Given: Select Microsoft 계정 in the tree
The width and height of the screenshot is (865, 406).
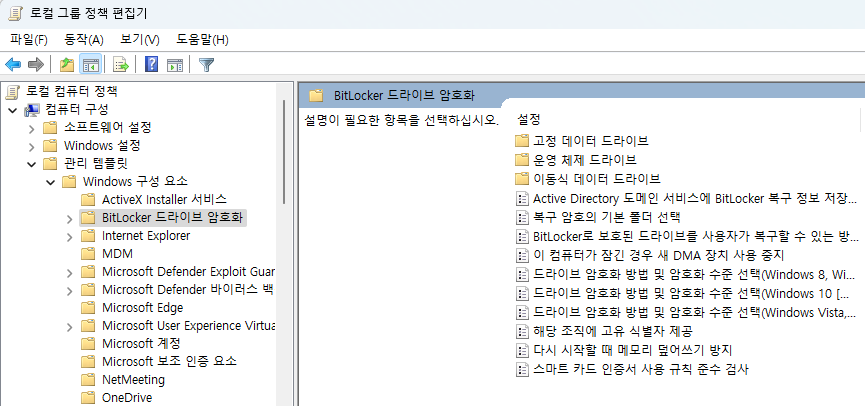Looking at the screenshot, I should pyautogui.click(x=141, y=343).
